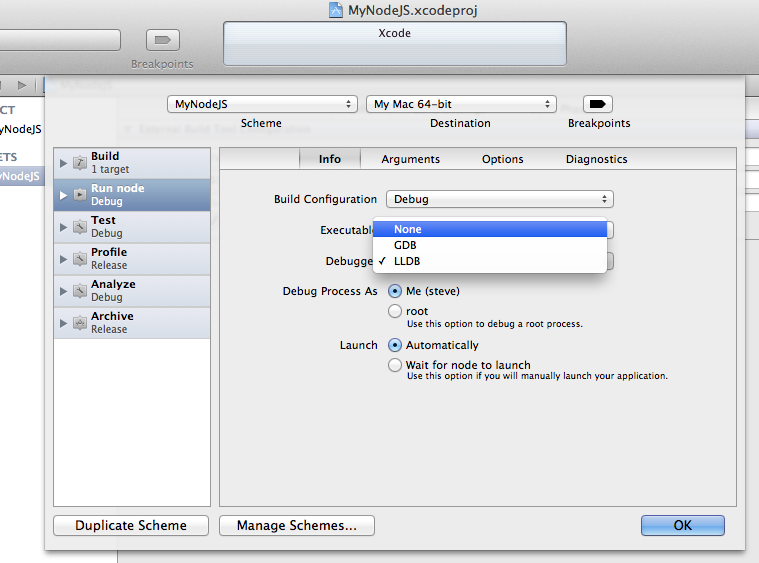Click the Xcode activity status display
Image resolution: width=759 pixels, height=563 pixels.
(x=395, y=44)
